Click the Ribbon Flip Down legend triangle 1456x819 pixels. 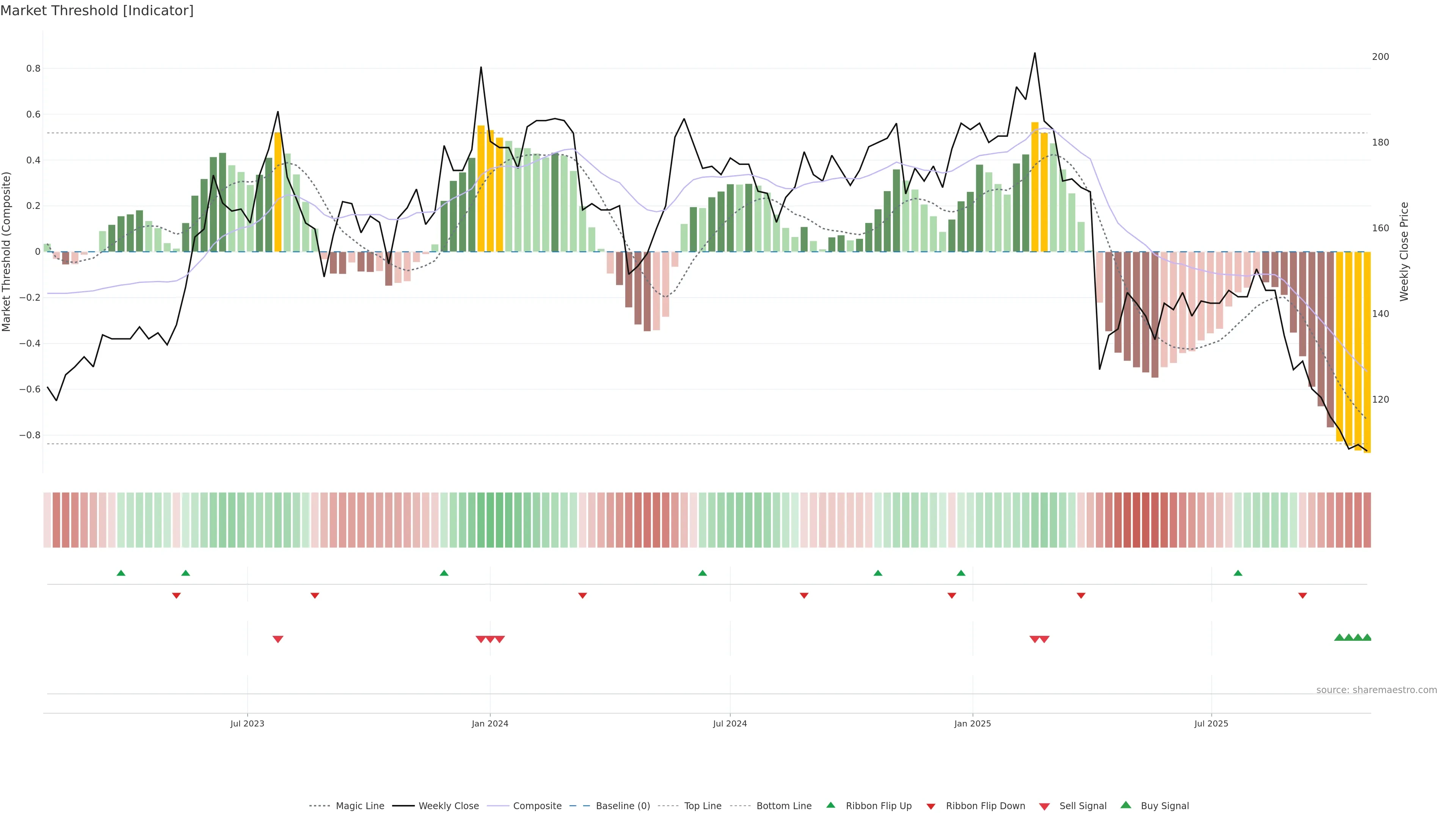pos(931,806)
